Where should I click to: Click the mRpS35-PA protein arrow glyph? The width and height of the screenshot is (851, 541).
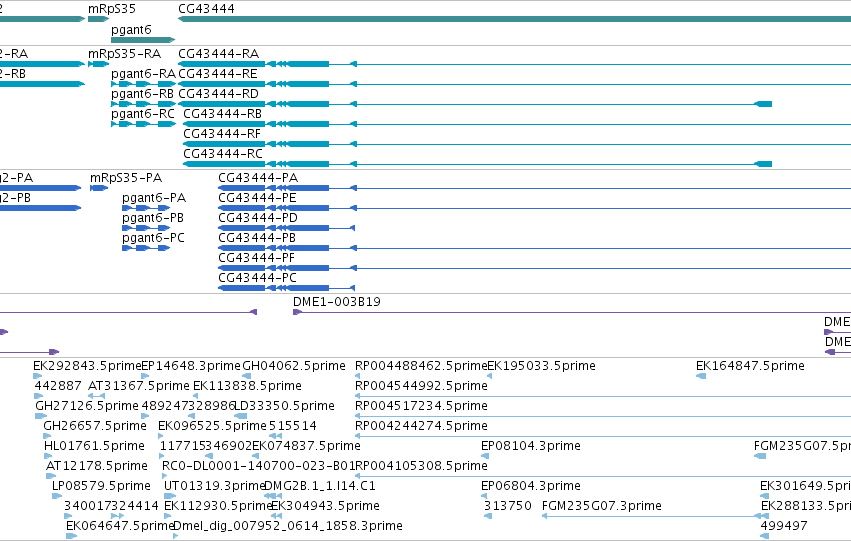(x=99, y=188)
